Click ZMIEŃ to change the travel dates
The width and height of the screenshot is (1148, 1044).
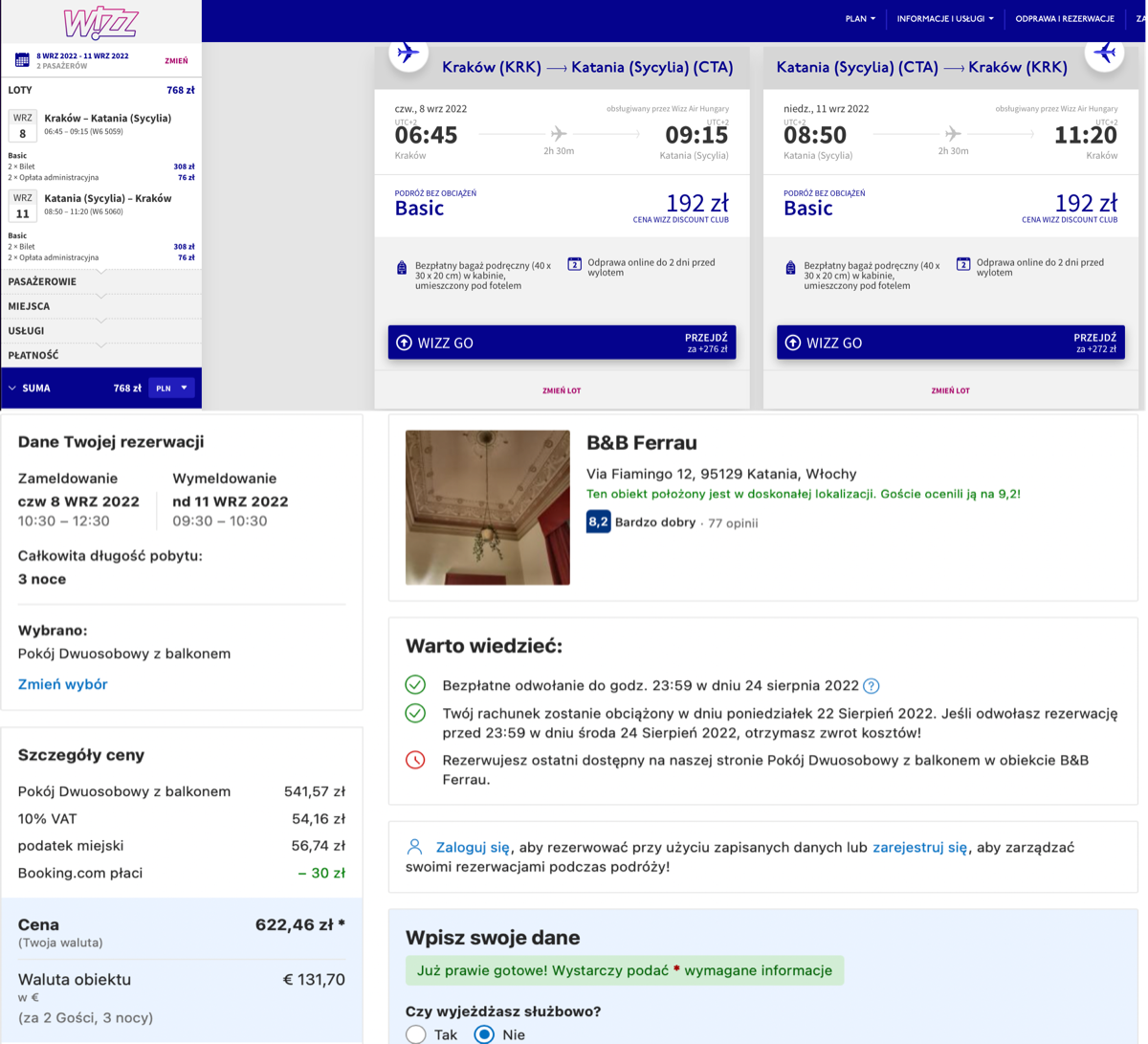click(176, 60)
